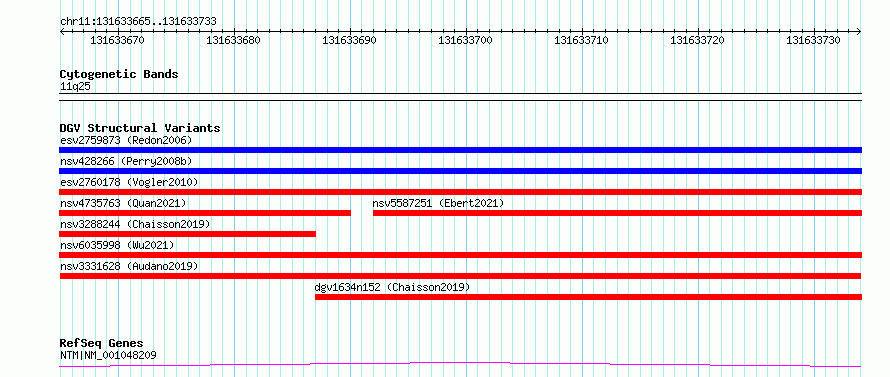Open the dgv1634n152 (Chaisson2019) variant

point(392,287)
